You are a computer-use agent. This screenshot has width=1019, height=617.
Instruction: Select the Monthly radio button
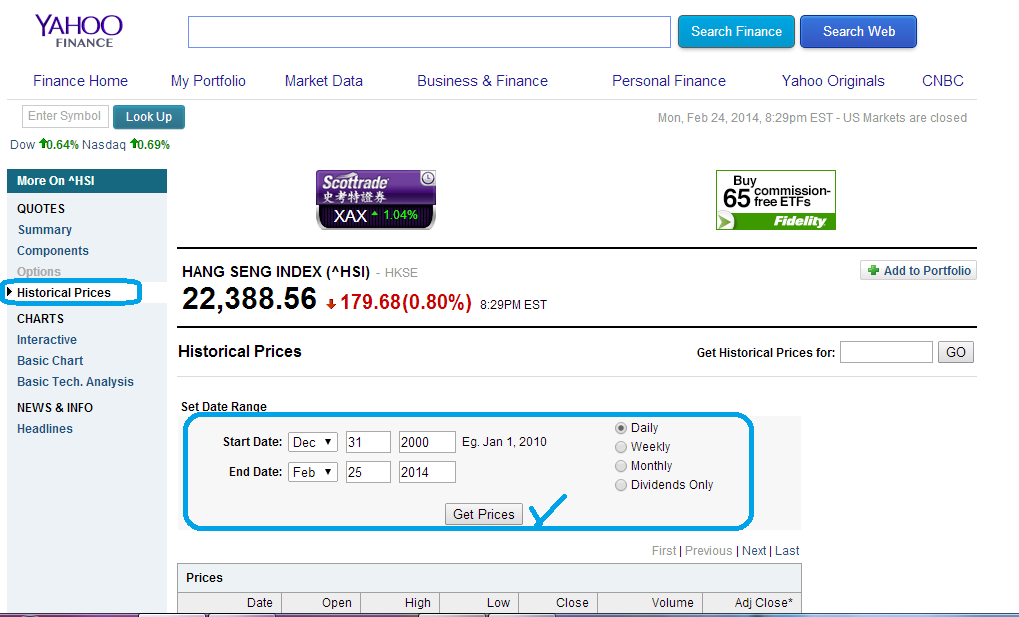click(621, 466)
